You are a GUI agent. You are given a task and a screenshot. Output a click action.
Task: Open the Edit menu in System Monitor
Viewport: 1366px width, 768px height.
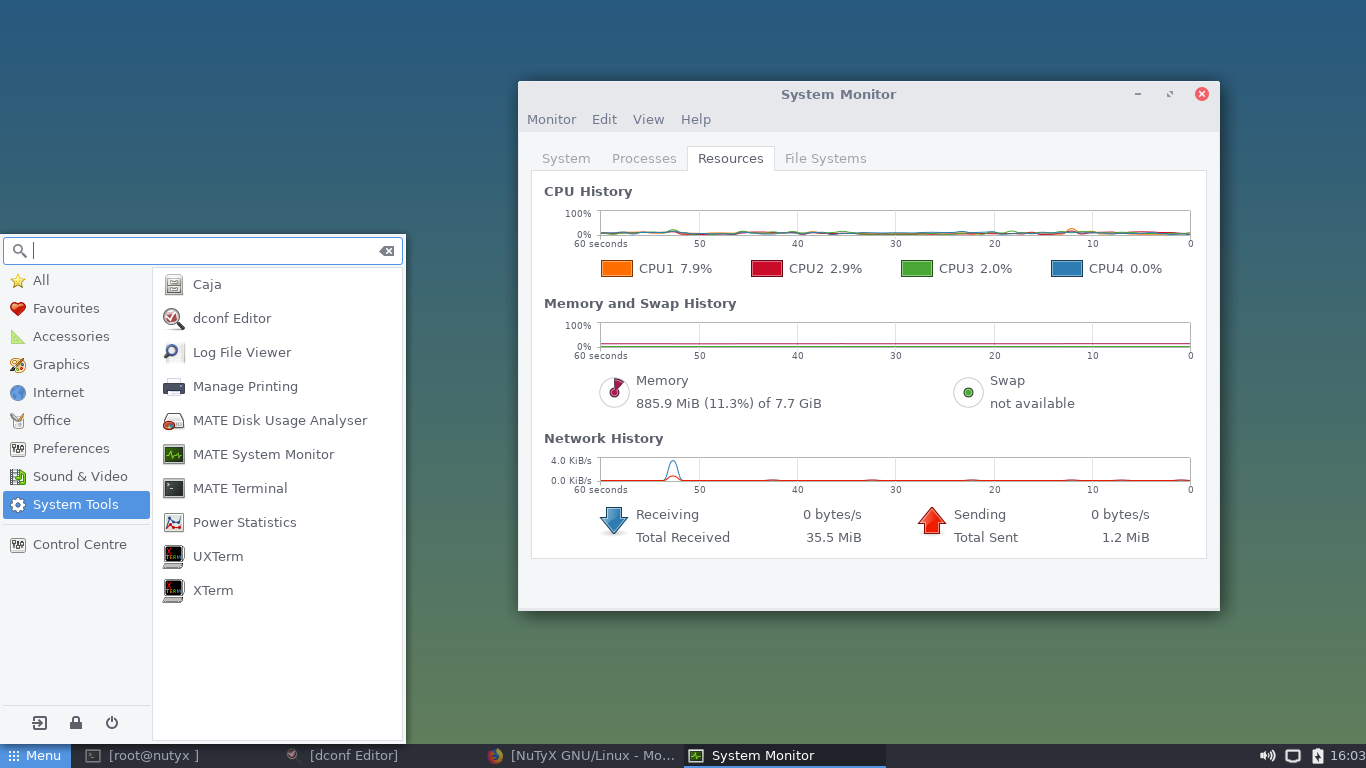pos(604,120)
